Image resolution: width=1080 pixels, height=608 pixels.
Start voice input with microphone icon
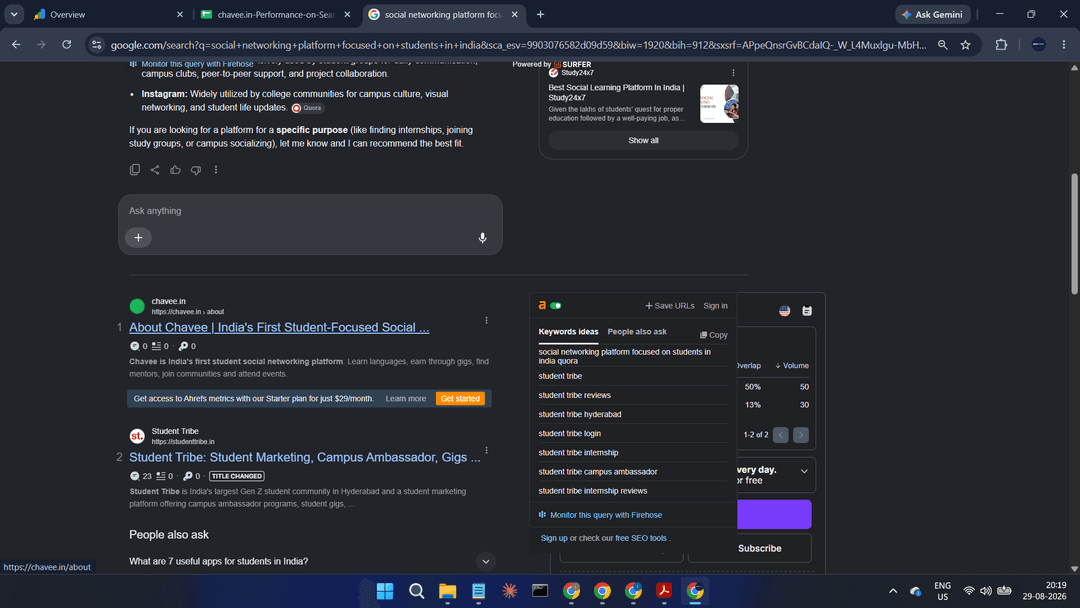[482, 238]
